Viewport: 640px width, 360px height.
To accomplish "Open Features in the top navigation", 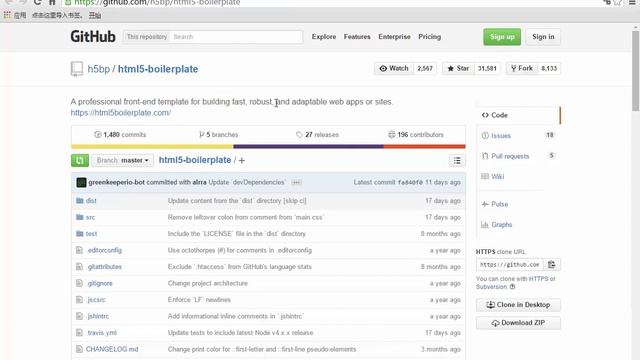I will click(x=357, y=37).
